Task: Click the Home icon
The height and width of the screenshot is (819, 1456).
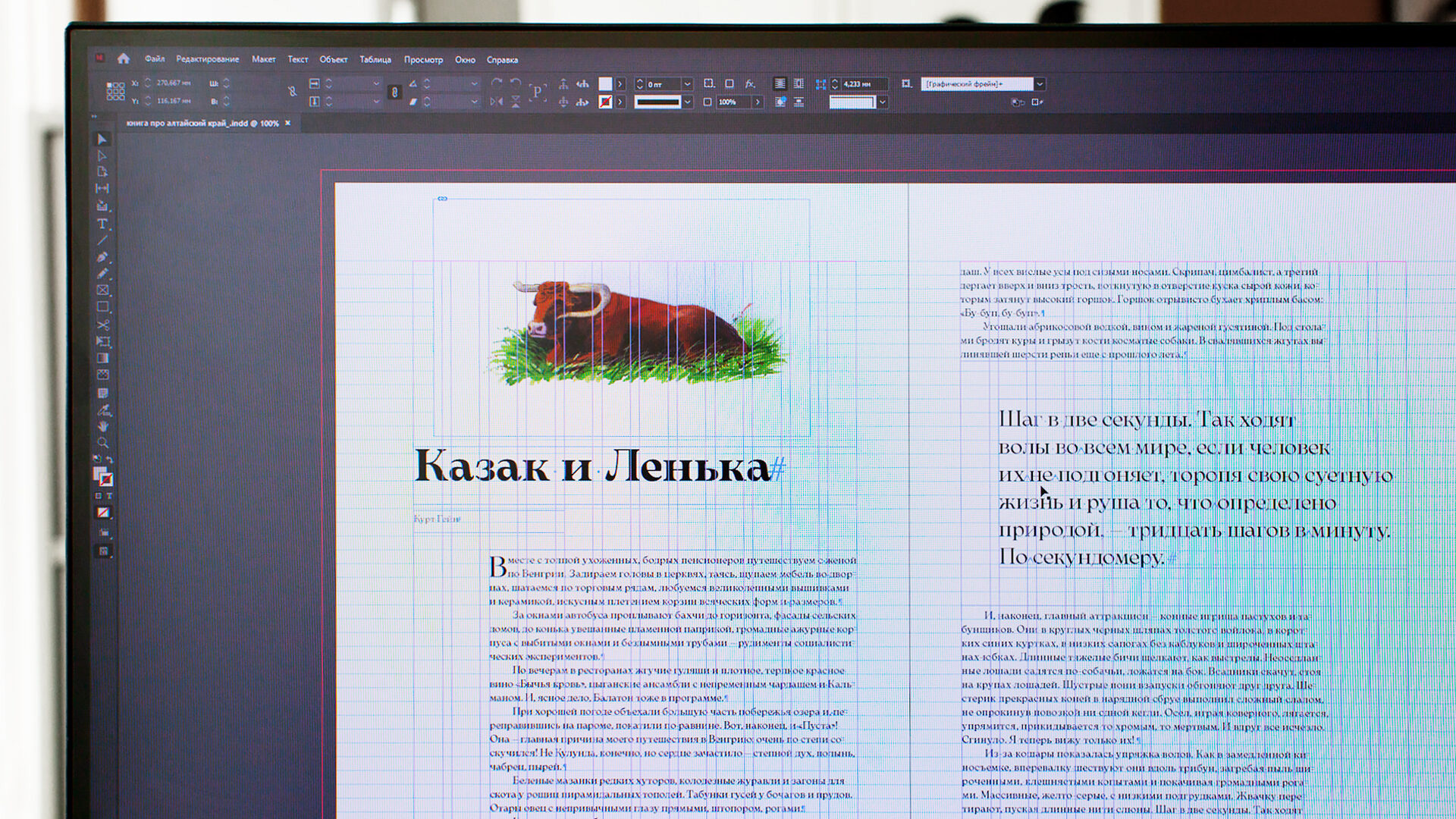Action: pyautogui.click(x=124, y=58)
